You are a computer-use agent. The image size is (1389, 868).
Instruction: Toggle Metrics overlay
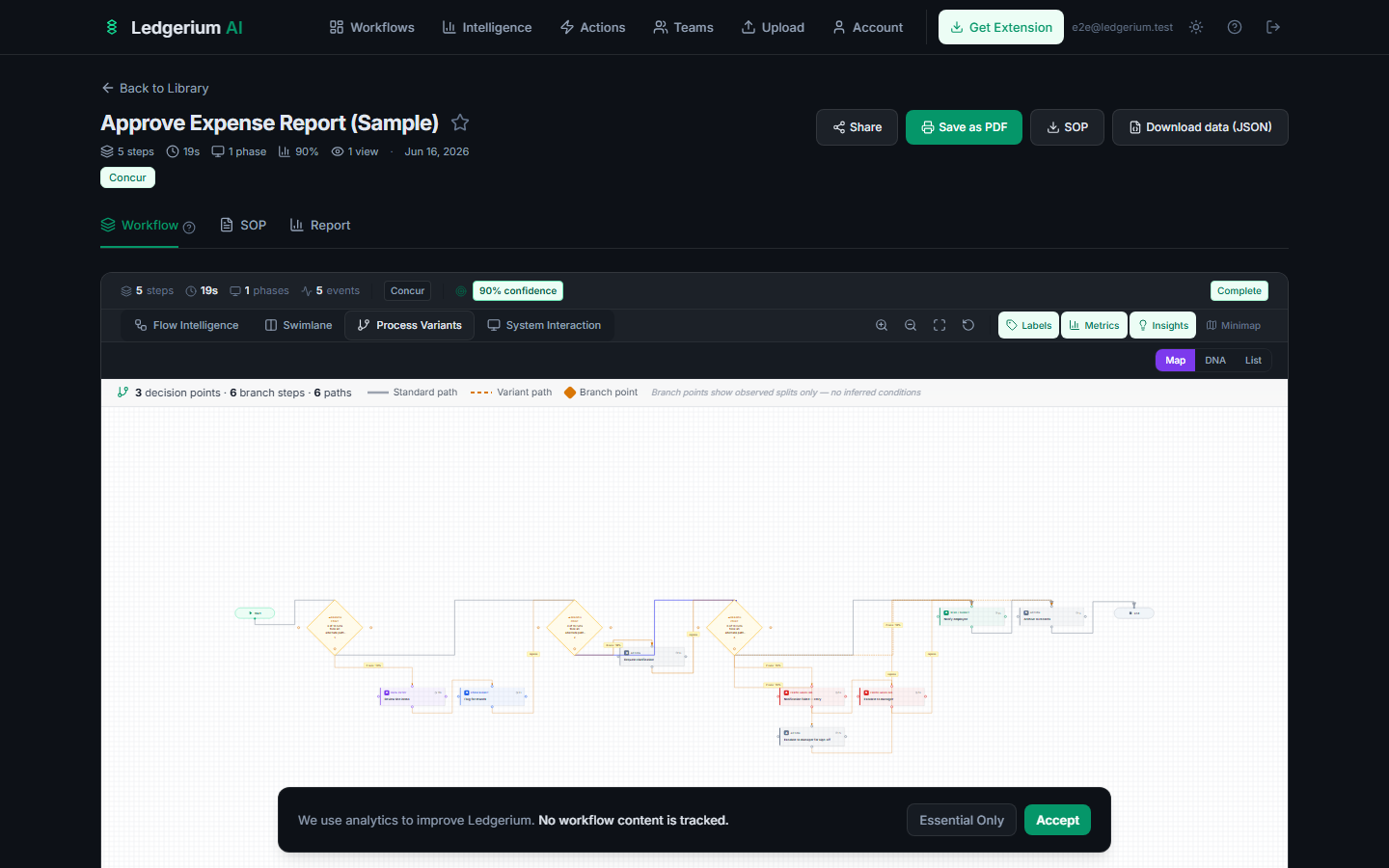1094,325
